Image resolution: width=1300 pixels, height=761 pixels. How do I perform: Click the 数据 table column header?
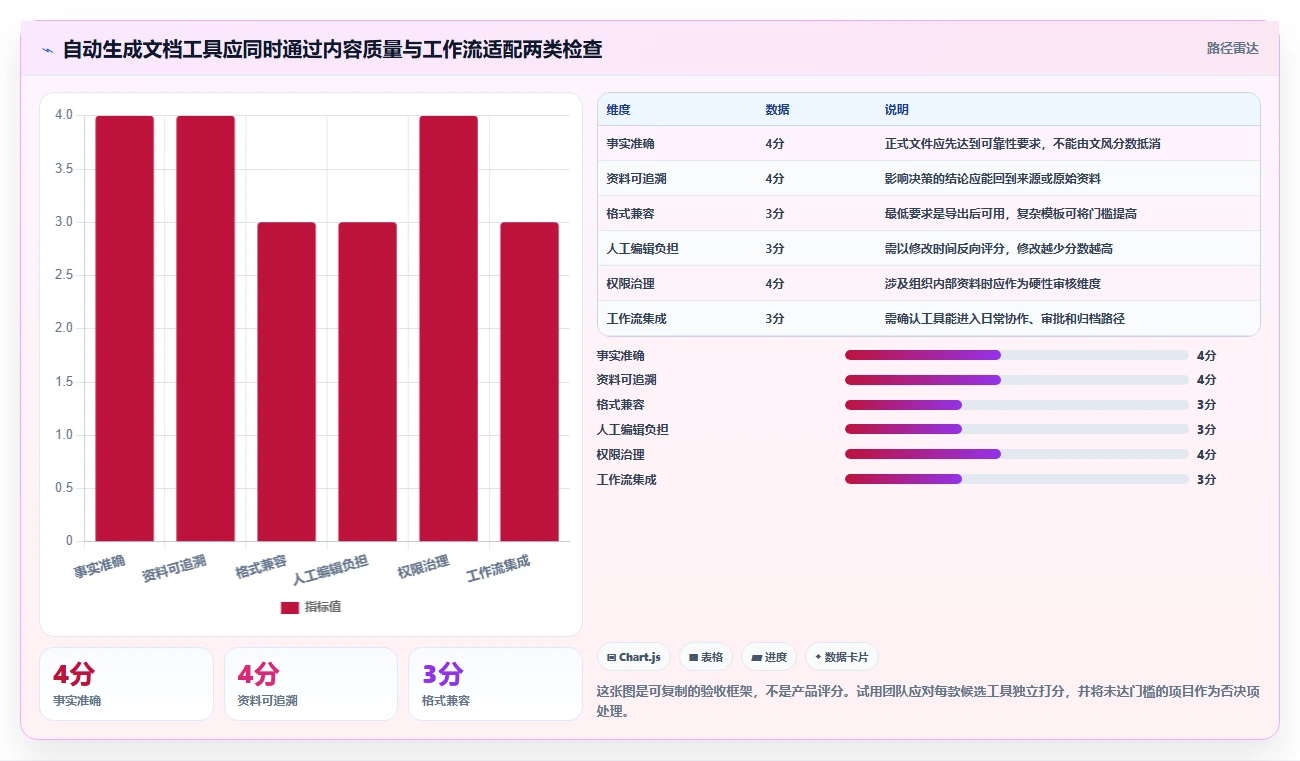pos(777,109)
